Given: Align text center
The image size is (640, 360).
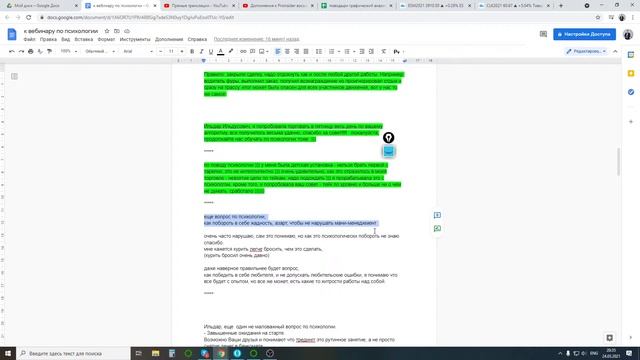Looking at the screenshot, I should pos(287,51).
